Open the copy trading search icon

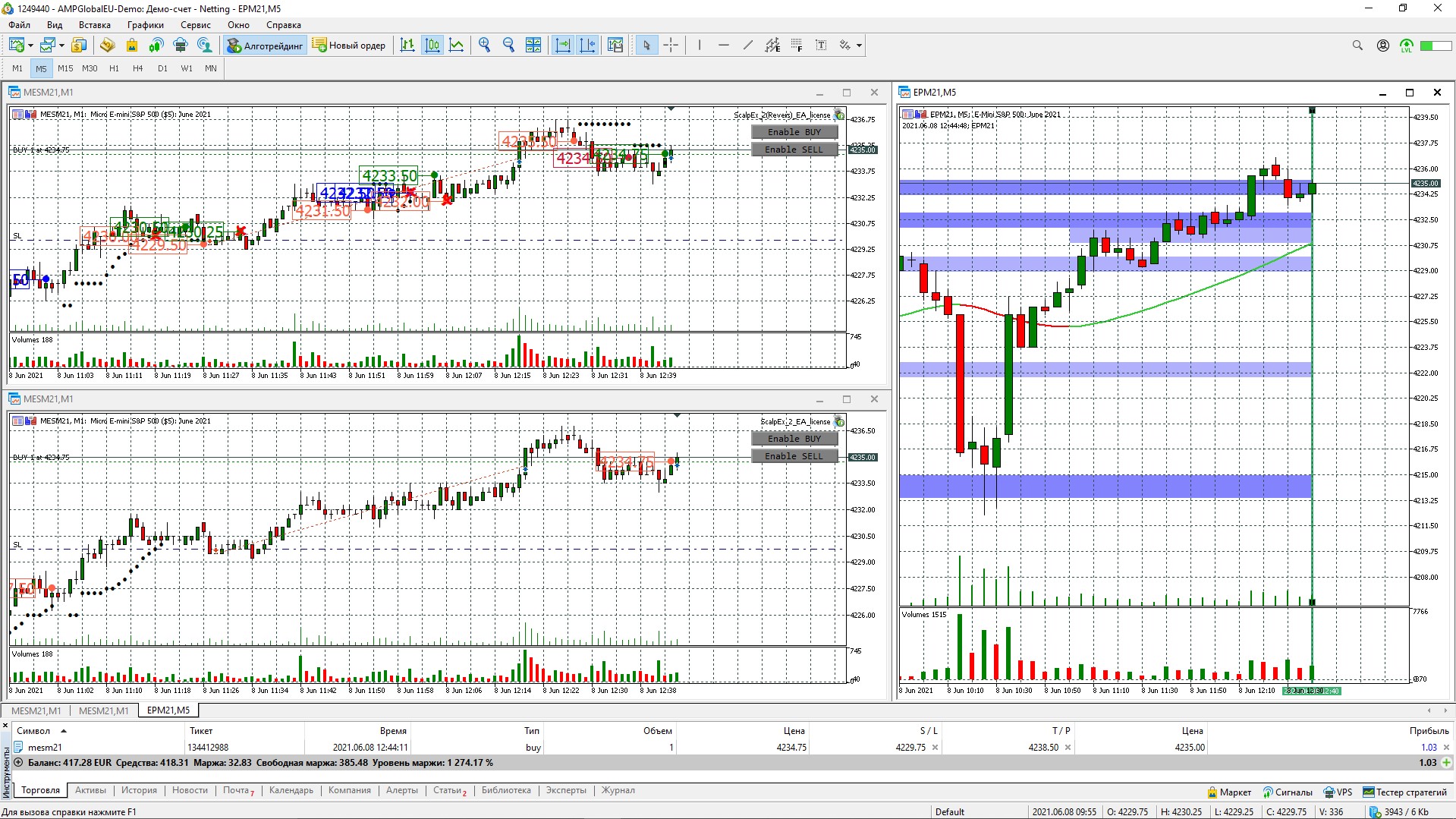(205, 46)
